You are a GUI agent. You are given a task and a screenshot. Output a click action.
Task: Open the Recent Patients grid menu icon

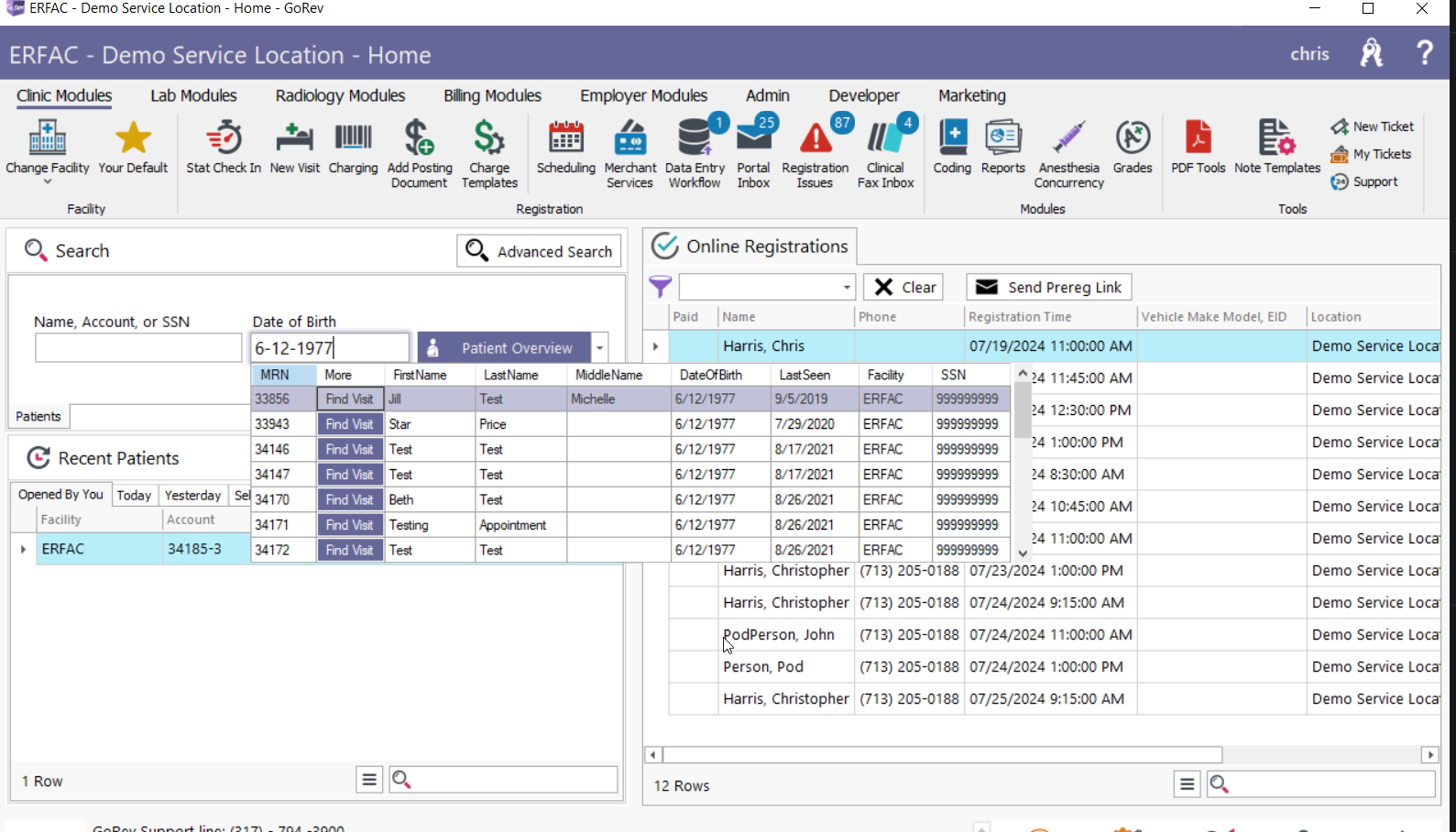[369, 780]
